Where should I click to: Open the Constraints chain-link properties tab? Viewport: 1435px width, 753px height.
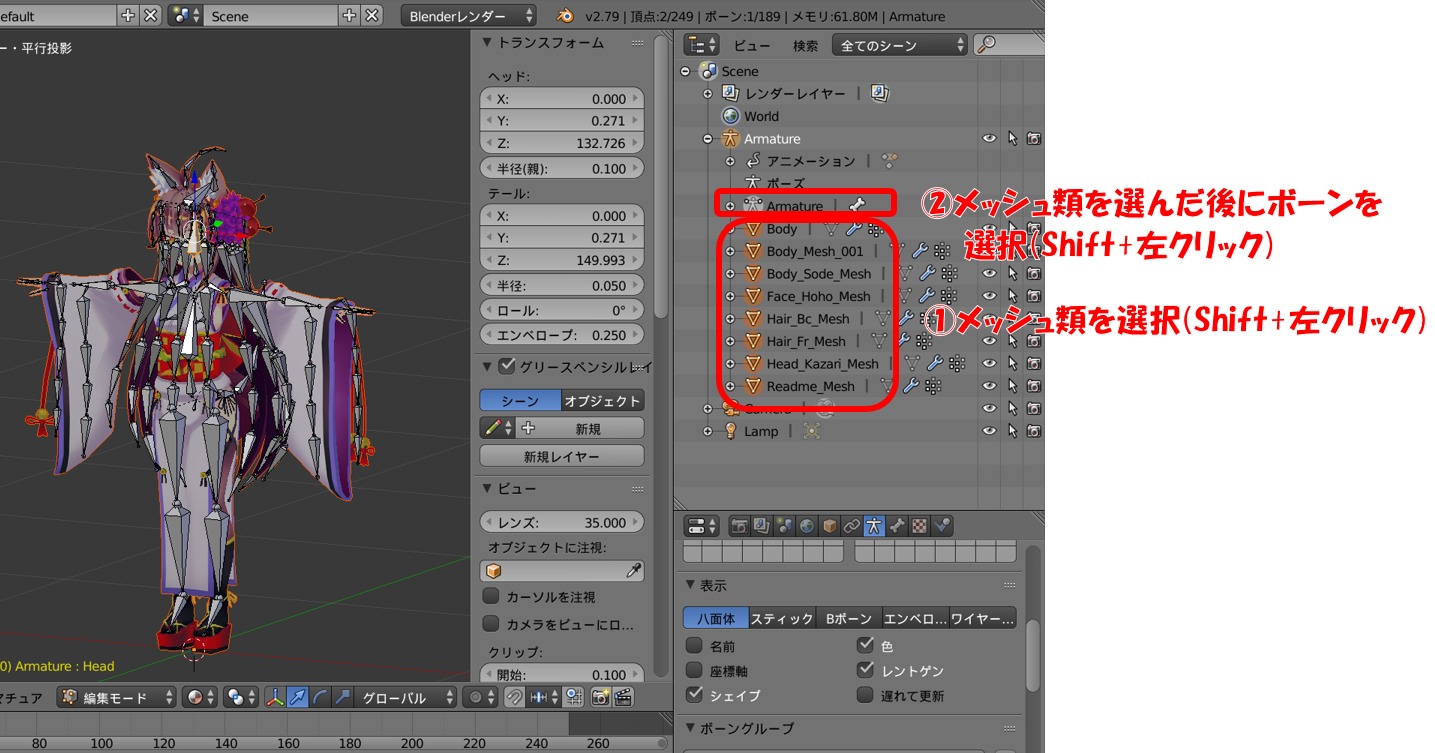pos(851,526)
